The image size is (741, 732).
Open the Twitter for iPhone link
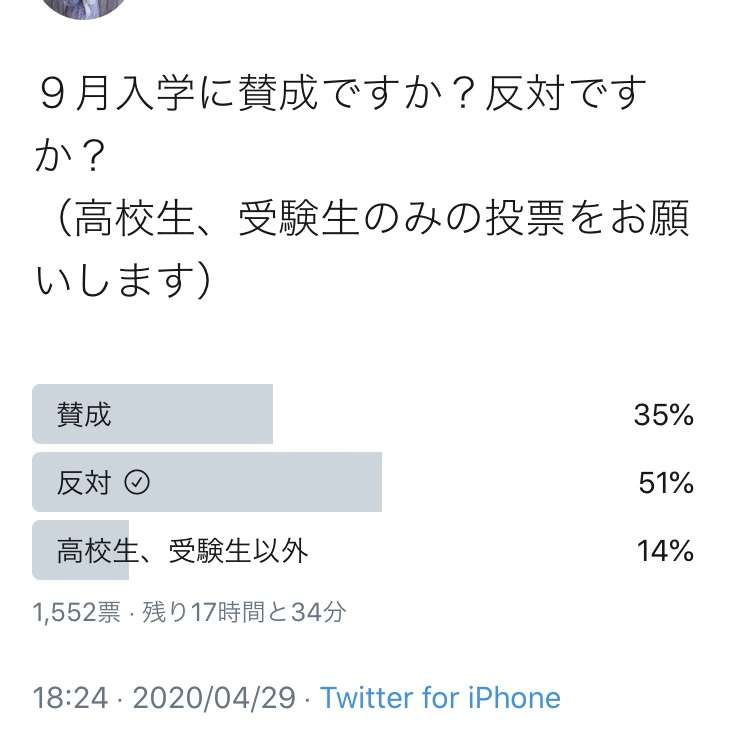pos(440,698)
